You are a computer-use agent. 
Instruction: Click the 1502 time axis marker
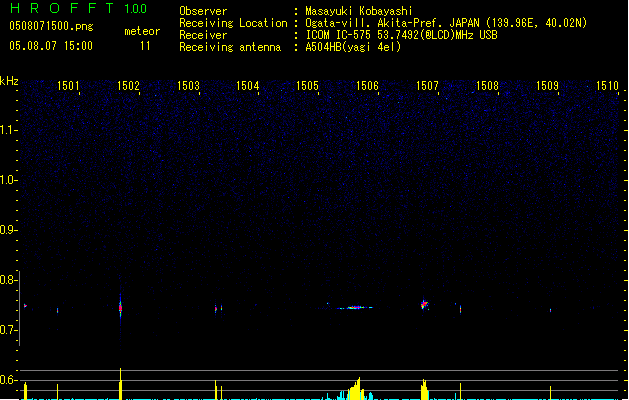tap(128, 86)
